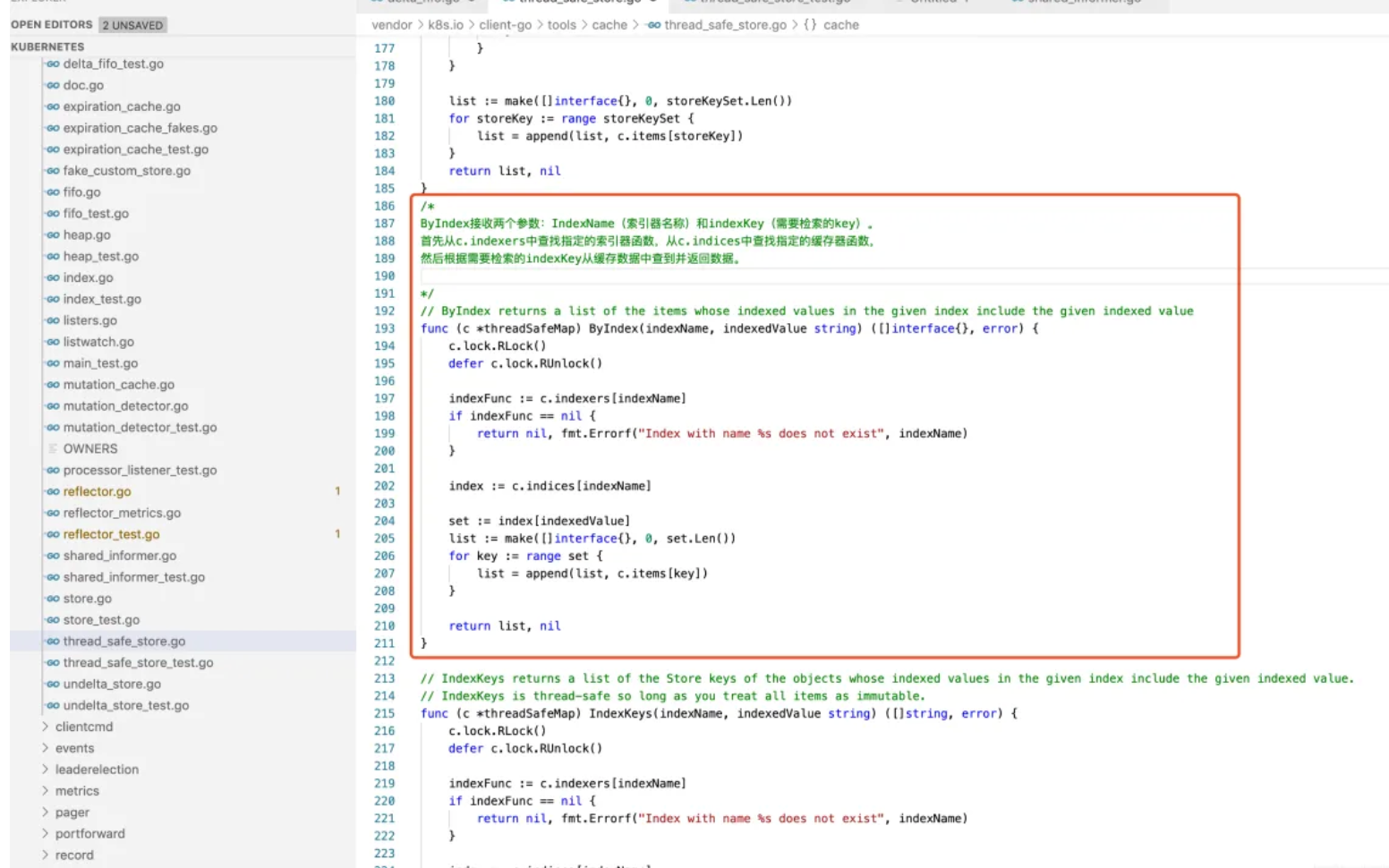Open shared_informer.go in the explorer
This screenshot has height=868, width=1389.
pyautogui.click(x=120, y=556)
